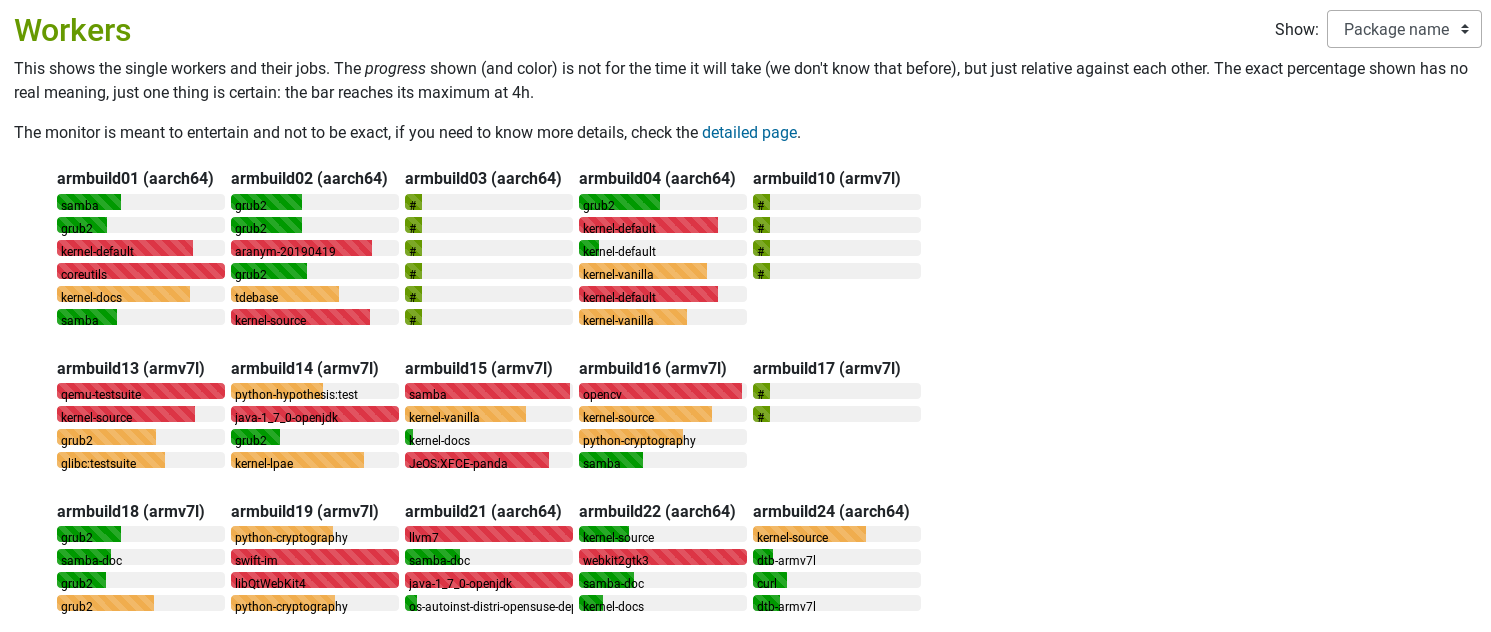
Task: Select libQtWebKit4 job on armbuild19
Action: (x=315, y=580)
